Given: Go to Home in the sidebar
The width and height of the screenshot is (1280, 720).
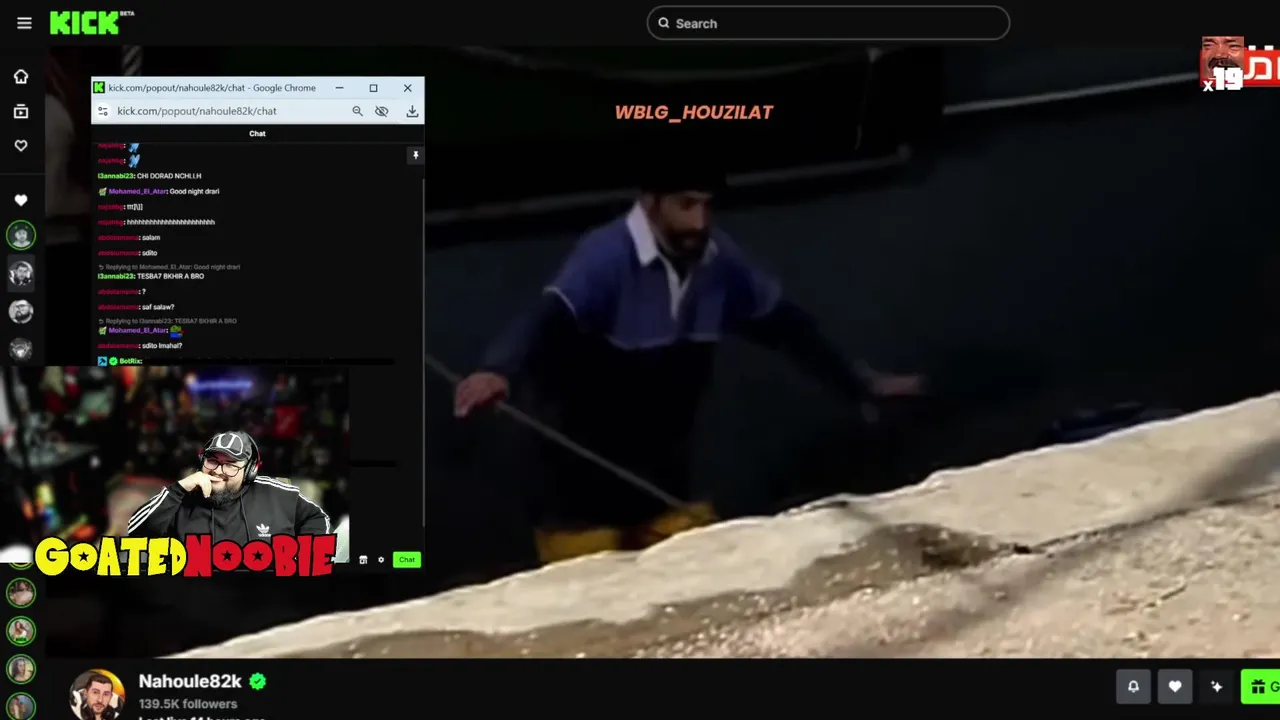Looking at the screenshot, I should pos(21,77).
